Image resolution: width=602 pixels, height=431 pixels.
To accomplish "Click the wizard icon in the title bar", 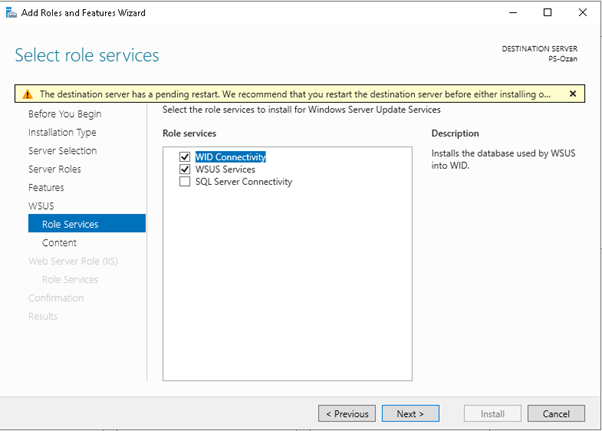I will coord(11,12).
